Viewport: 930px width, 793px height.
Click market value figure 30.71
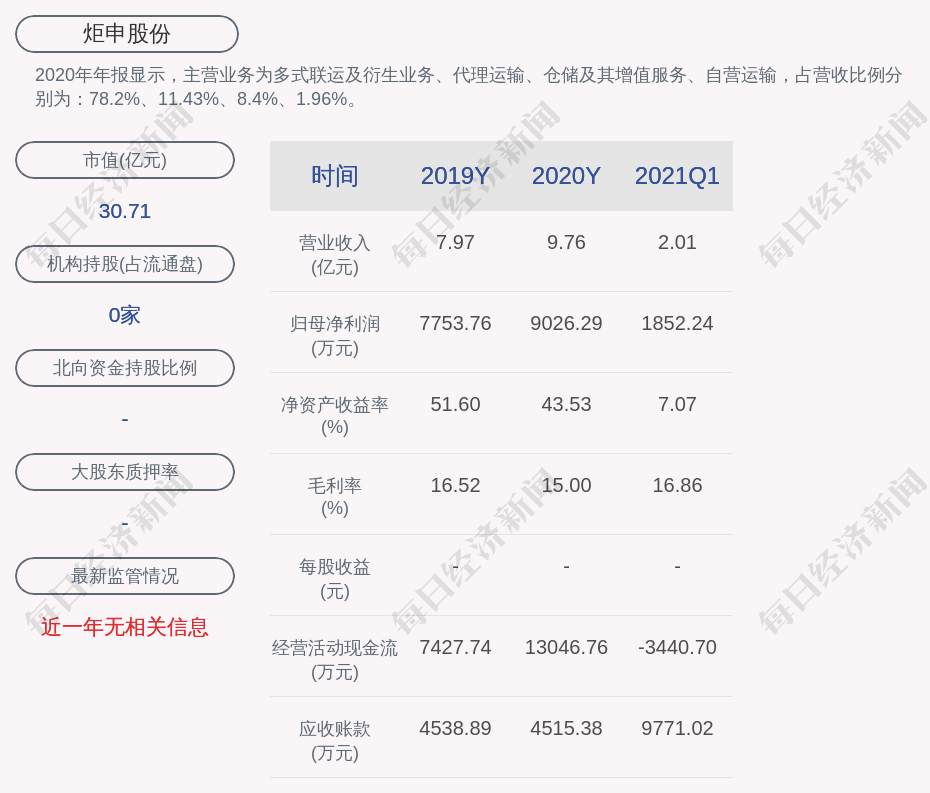click(x=125, y=211)
